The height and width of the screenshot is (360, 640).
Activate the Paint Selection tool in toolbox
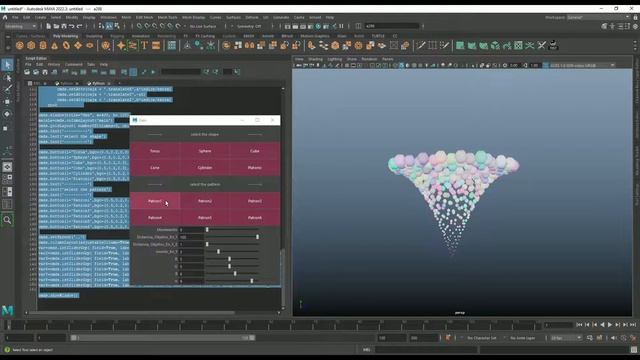[x=7, y=89]
